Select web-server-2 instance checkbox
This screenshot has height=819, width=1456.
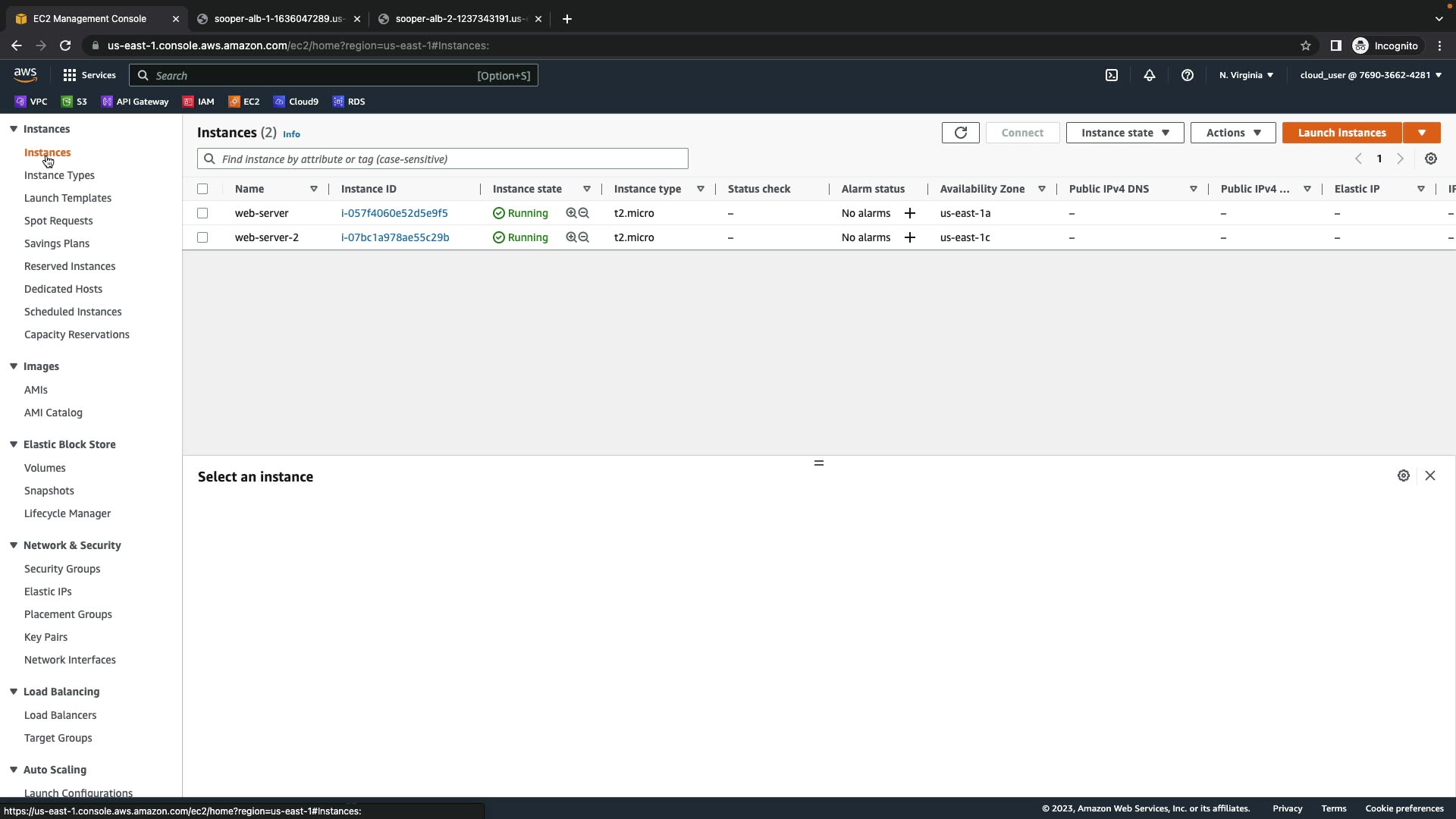click(202, 238)
